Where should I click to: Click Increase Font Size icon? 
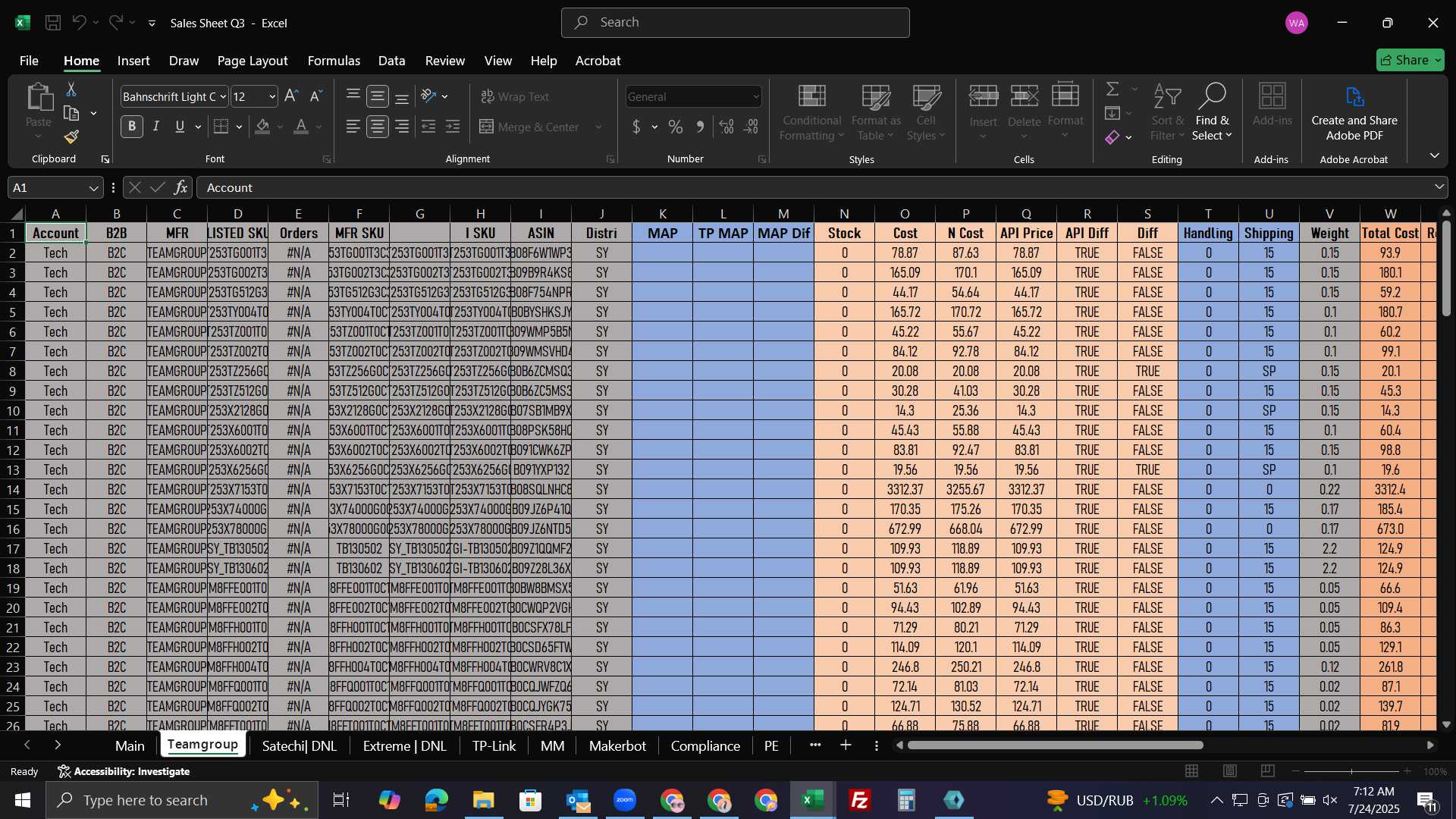(291, 96)
